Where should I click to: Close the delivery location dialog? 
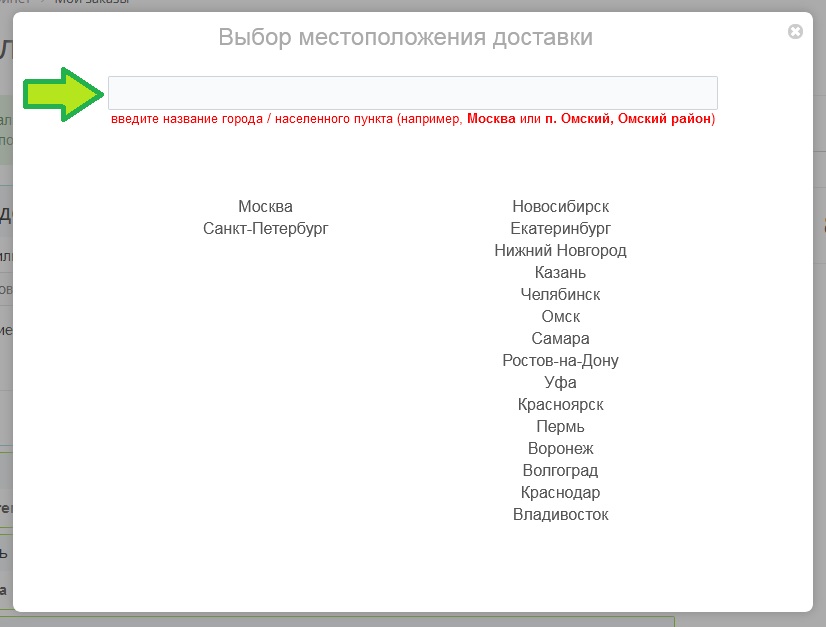(x=795, y=32)
